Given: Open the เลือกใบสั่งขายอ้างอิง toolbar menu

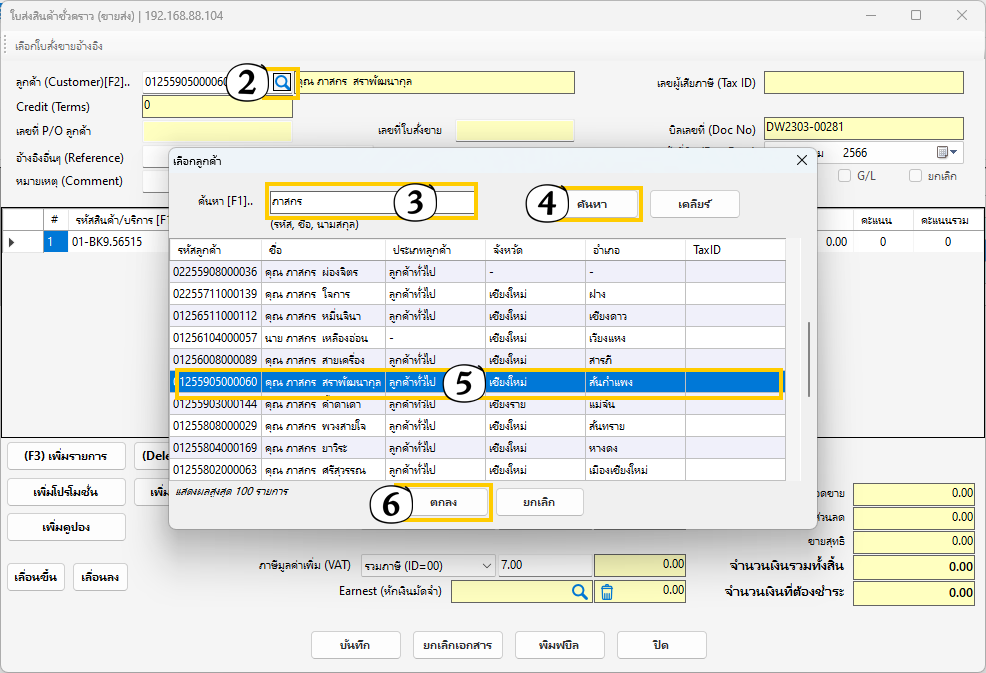Looking at the screenshot, I should (x=59, y=46).
